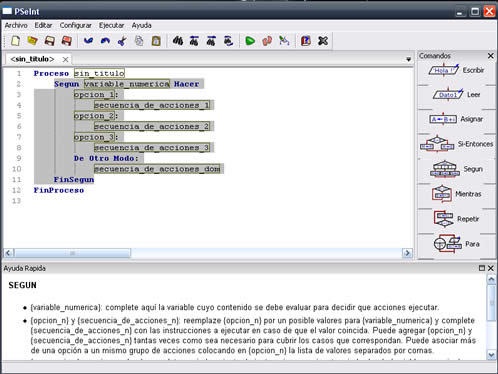The width and height of the screenshot is (498, 374).
Task: Open help with the question mark icon
Action: tap(306, 41)
